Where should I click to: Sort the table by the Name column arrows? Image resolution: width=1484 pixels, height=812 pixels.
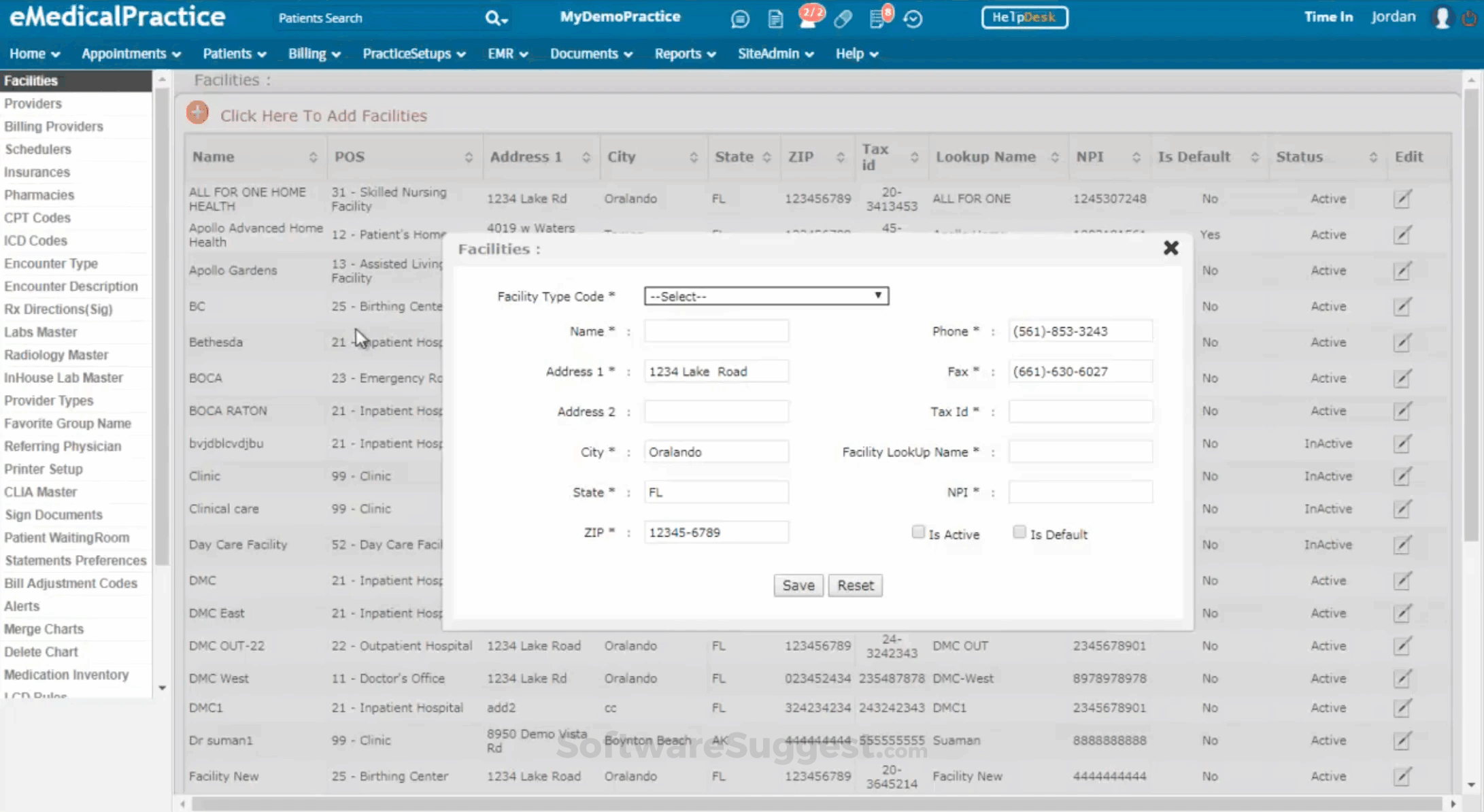[x=314, y=156]
